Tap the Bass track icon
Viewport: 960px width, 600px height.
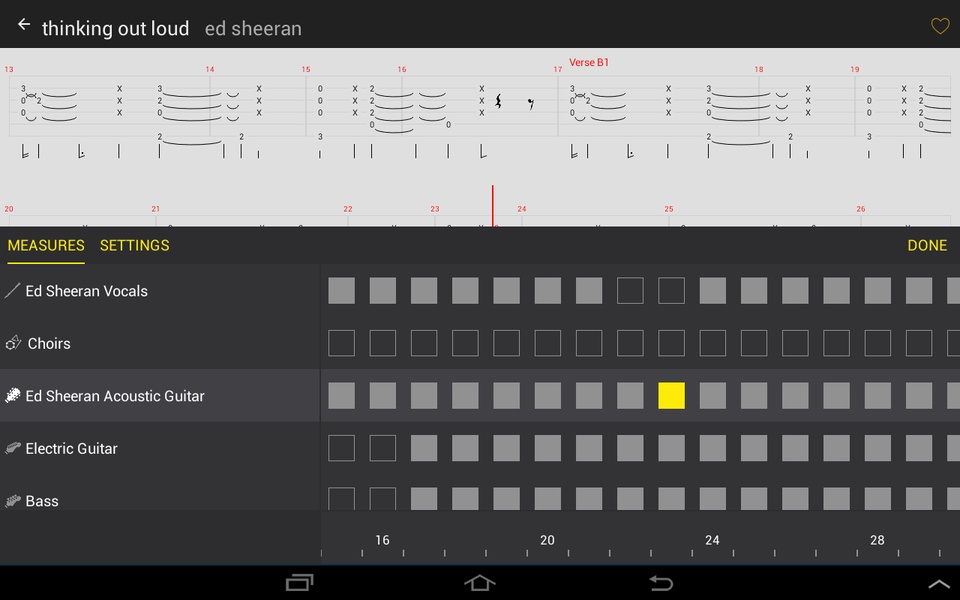click(x=12, y=501)
